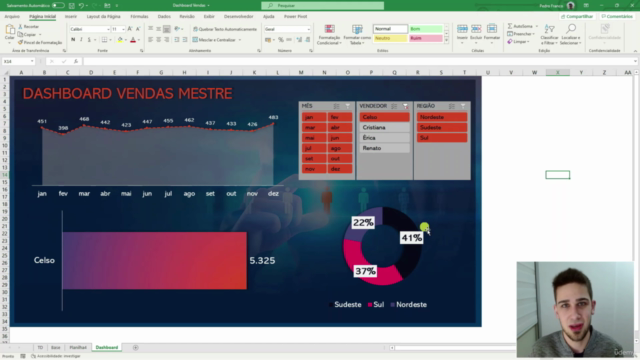Open the Arquivo menu
Viewport: 640px width, 360px height.
click(12, 16)
